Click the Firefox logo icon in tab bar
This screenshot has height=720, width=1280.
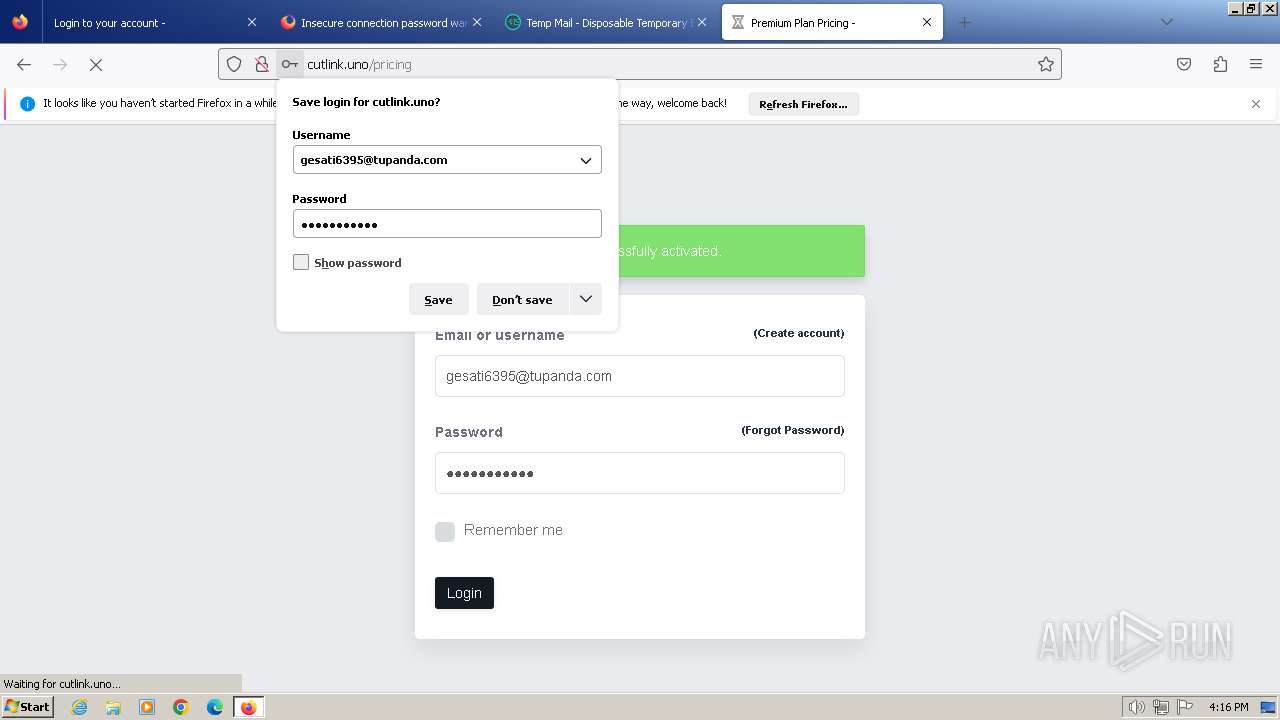[x=20, y=22]
